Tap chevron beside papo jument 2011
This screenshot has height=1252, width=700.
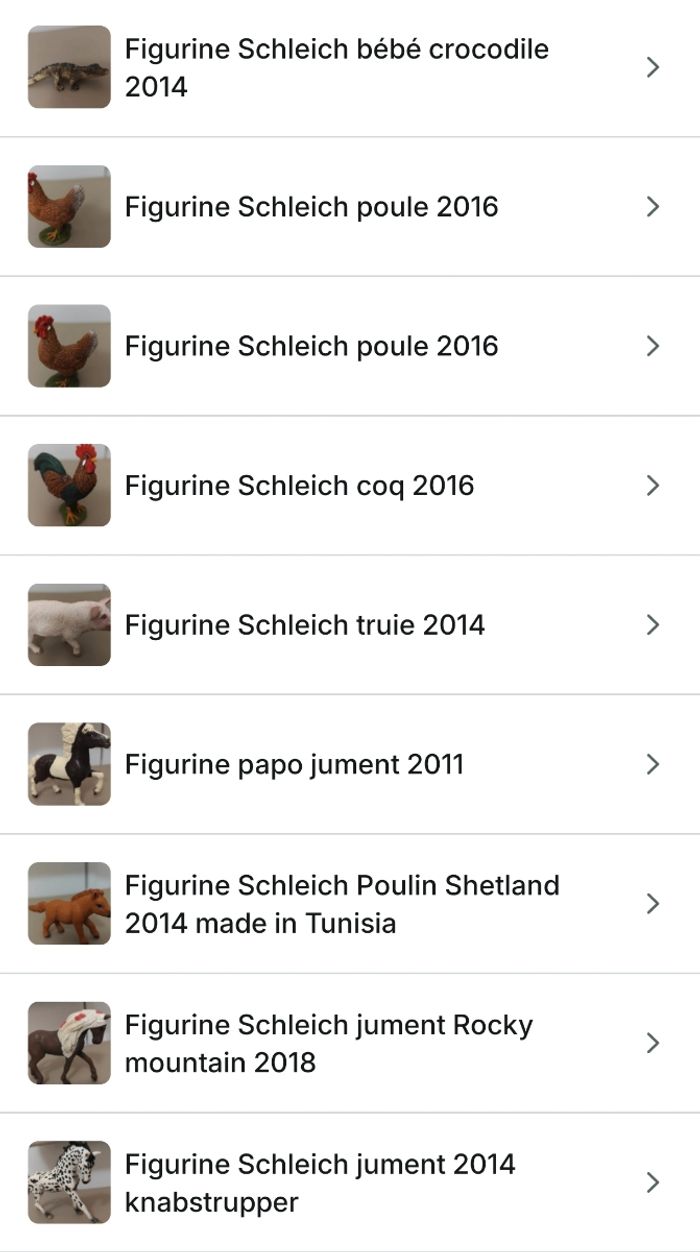coord(653,764)
